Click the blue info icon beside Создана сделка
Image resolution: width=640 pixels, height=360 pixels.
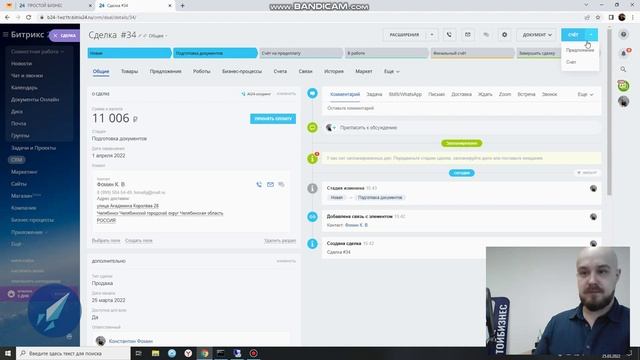[x=312, y=244]
